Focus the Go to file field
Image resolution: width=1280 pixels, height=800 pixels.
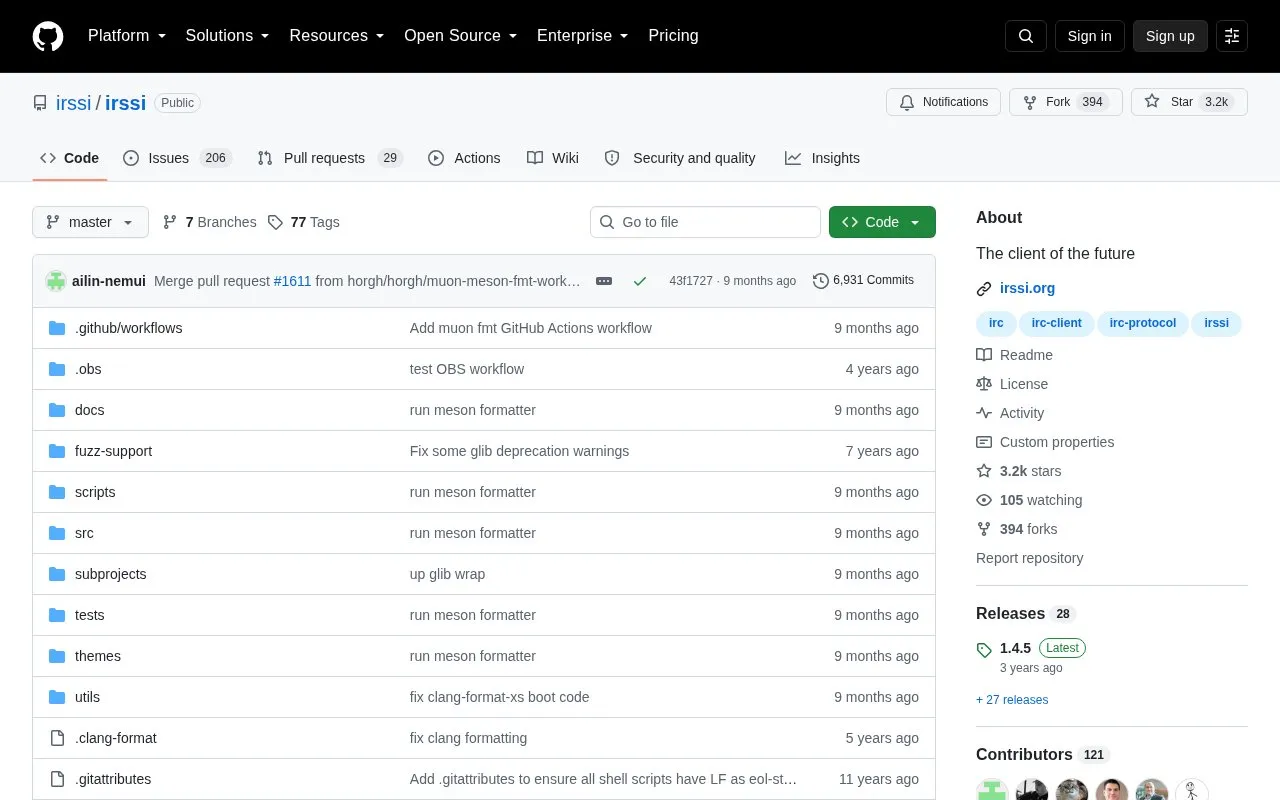(705, 222)
